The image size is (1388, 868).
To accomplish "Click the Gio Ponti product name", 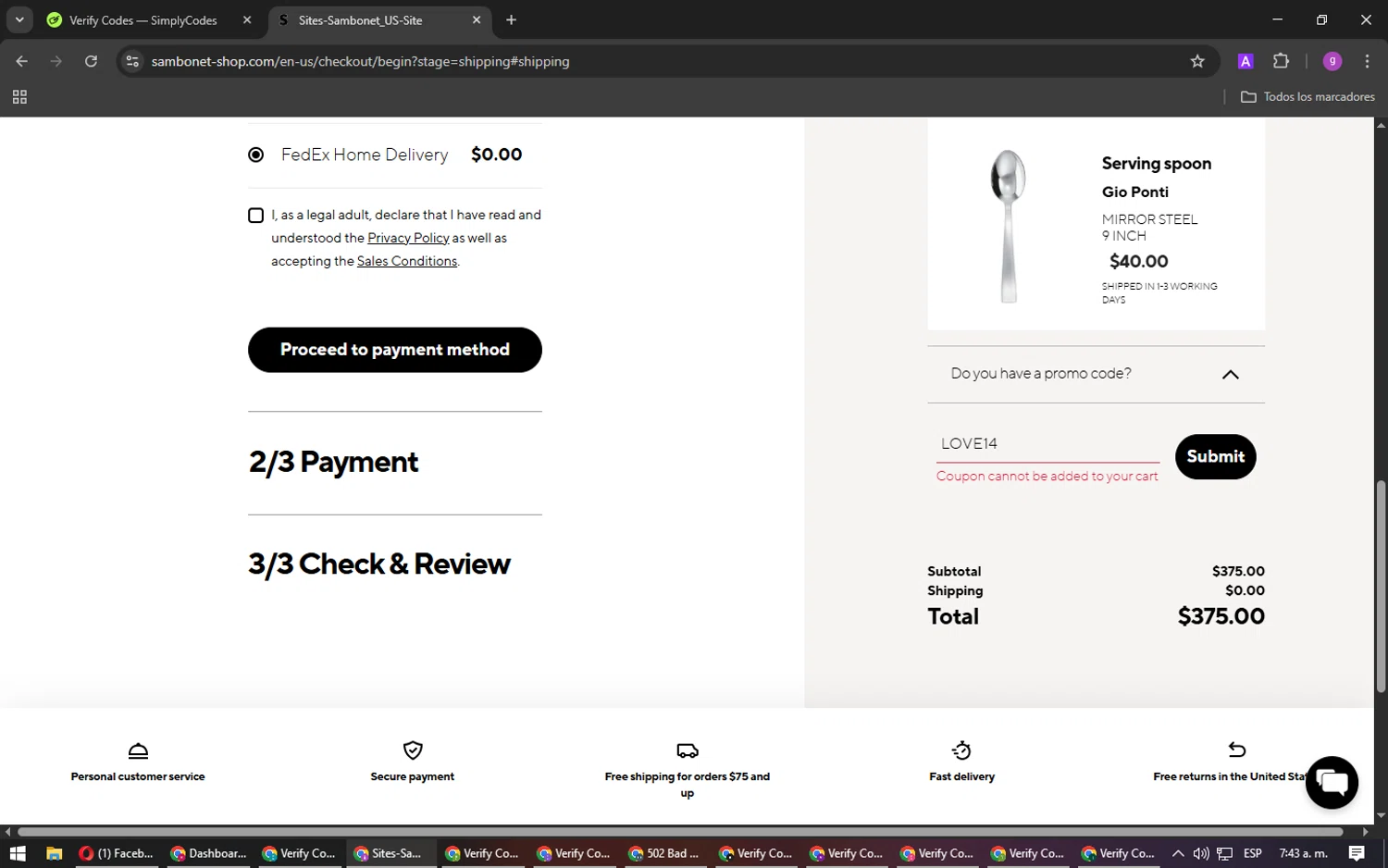I will [1135, 192].
